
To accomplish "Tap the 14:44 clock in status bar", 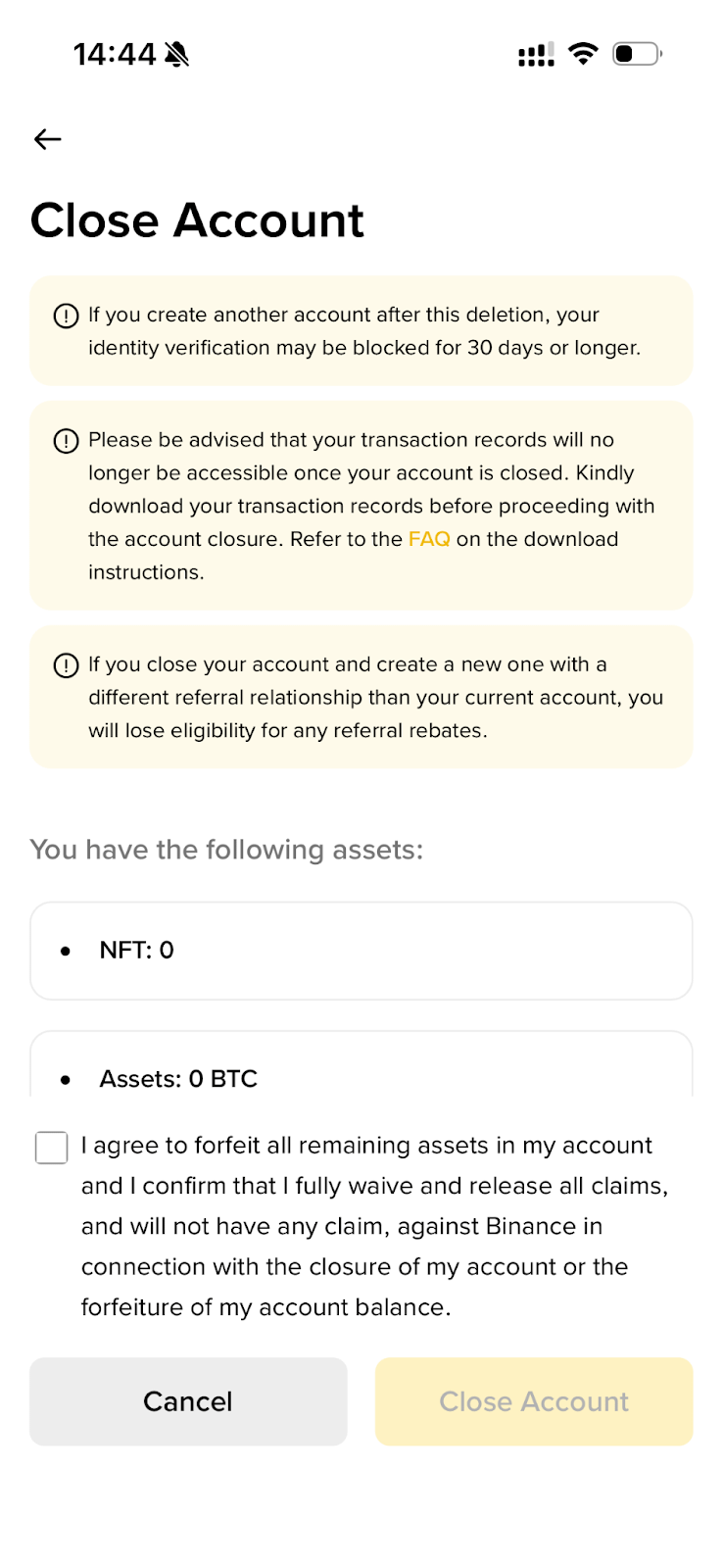I will (114, 54).
